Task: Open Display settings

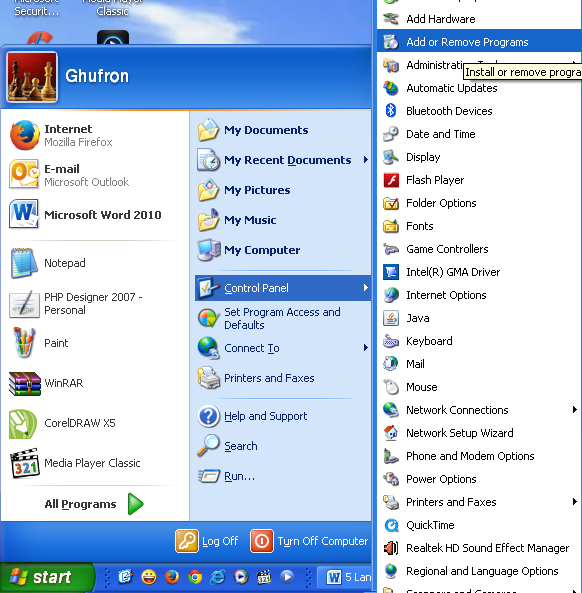Action: tap(479, 157)
